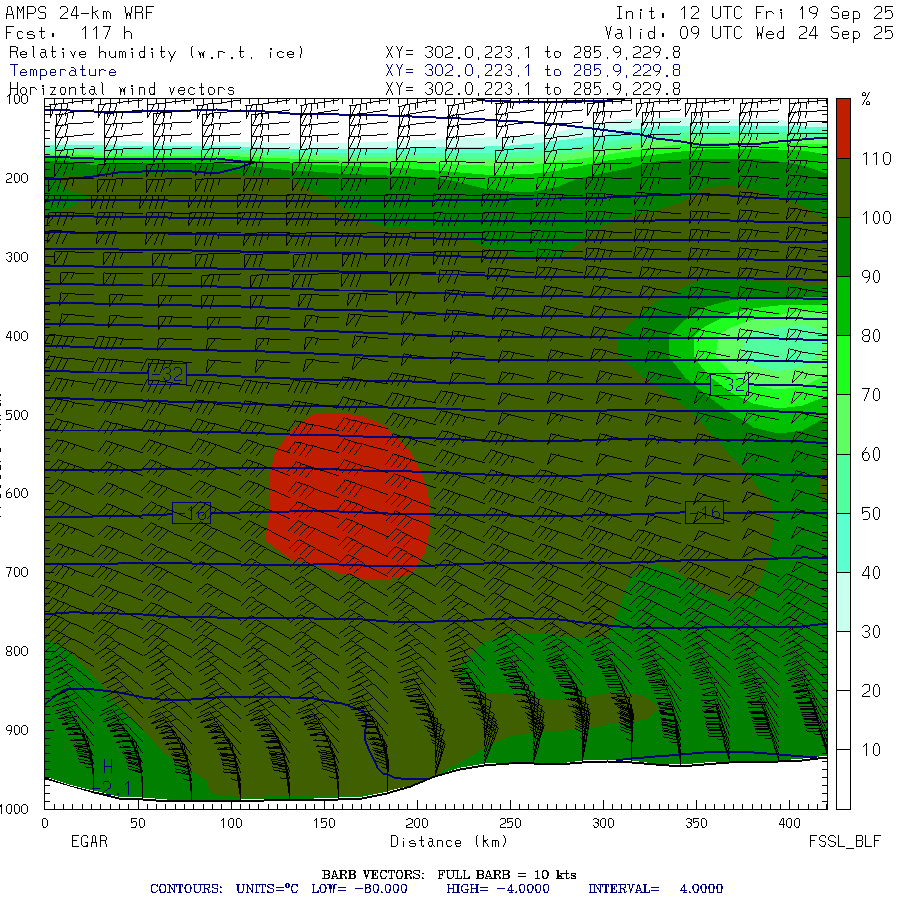
Task: Click the 'AMPS 24-km WRF' title text
Action: pyautogui.click(x=80, y=13)
